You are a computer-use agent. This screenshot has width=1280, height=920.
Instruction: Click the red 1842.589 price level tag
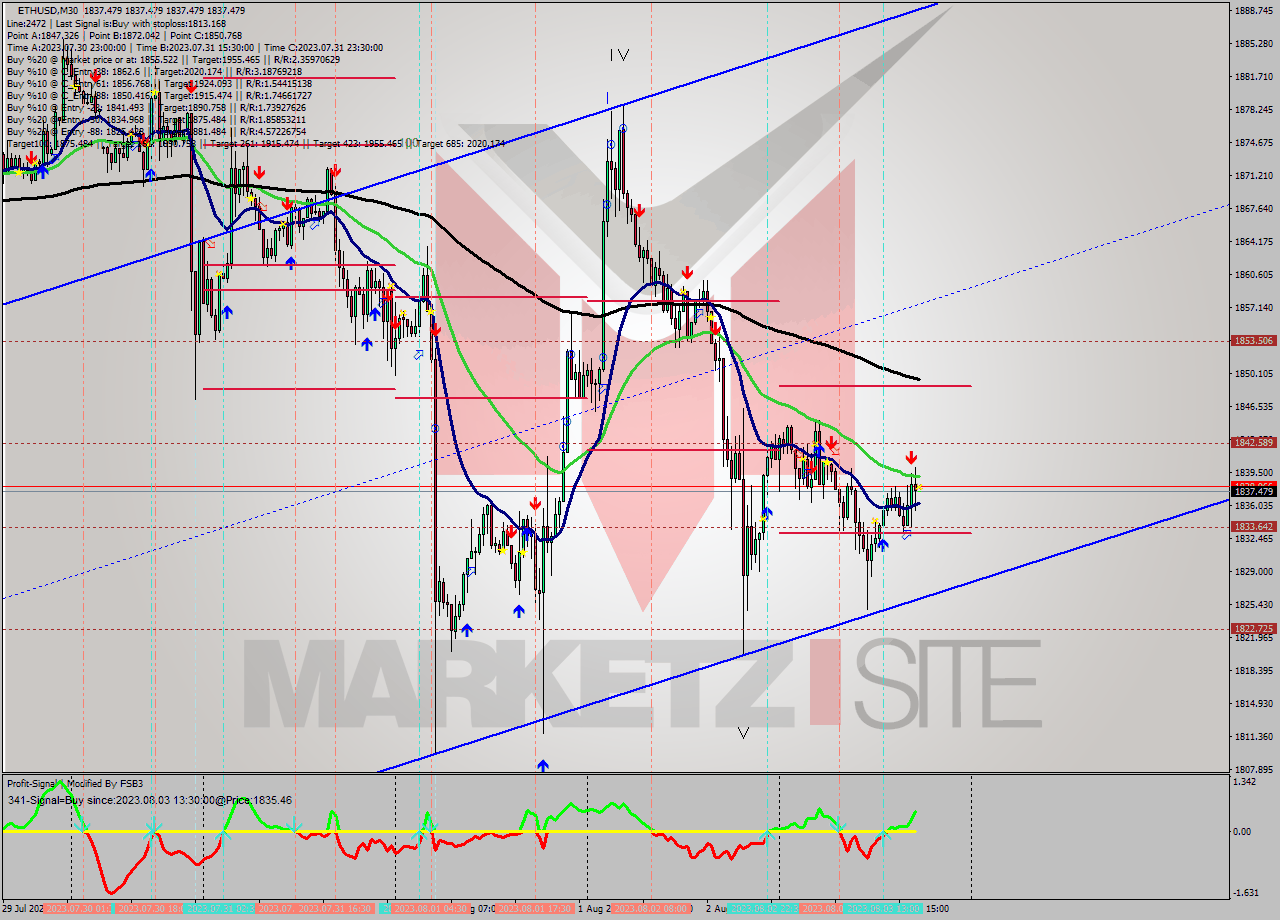[x=1253, y=442]
